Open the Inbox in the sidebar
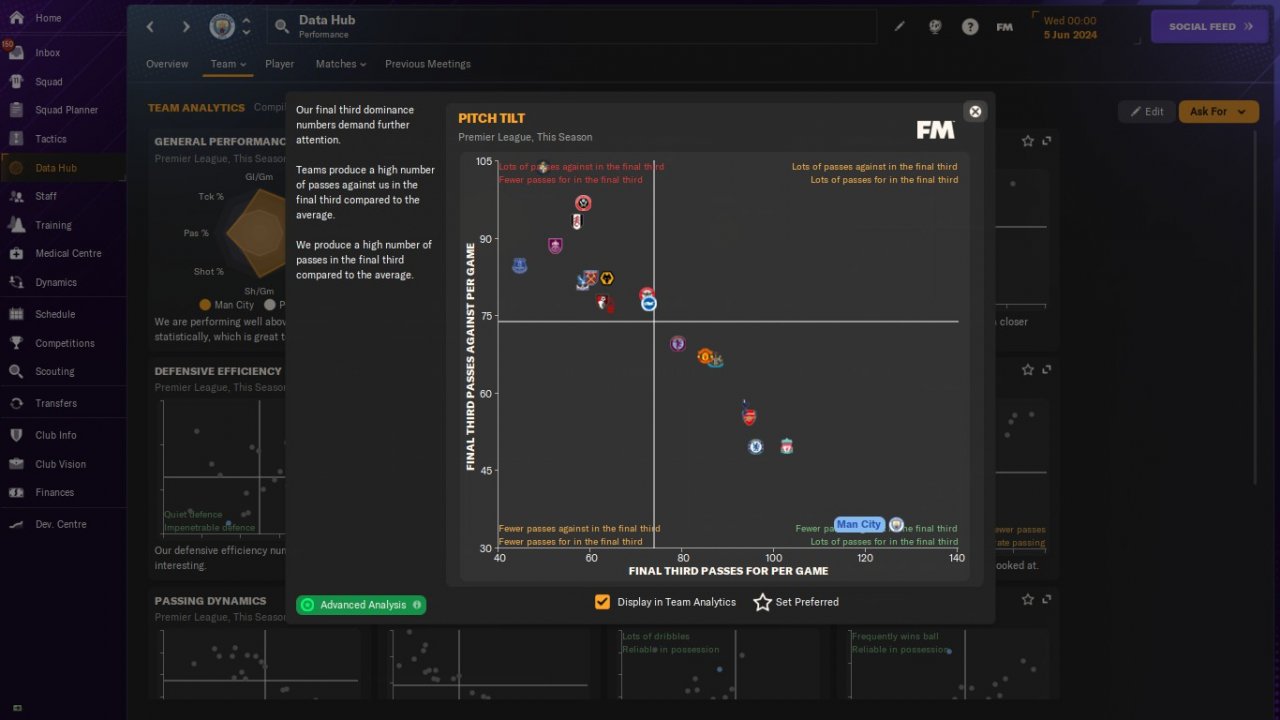 pos(48,53)
